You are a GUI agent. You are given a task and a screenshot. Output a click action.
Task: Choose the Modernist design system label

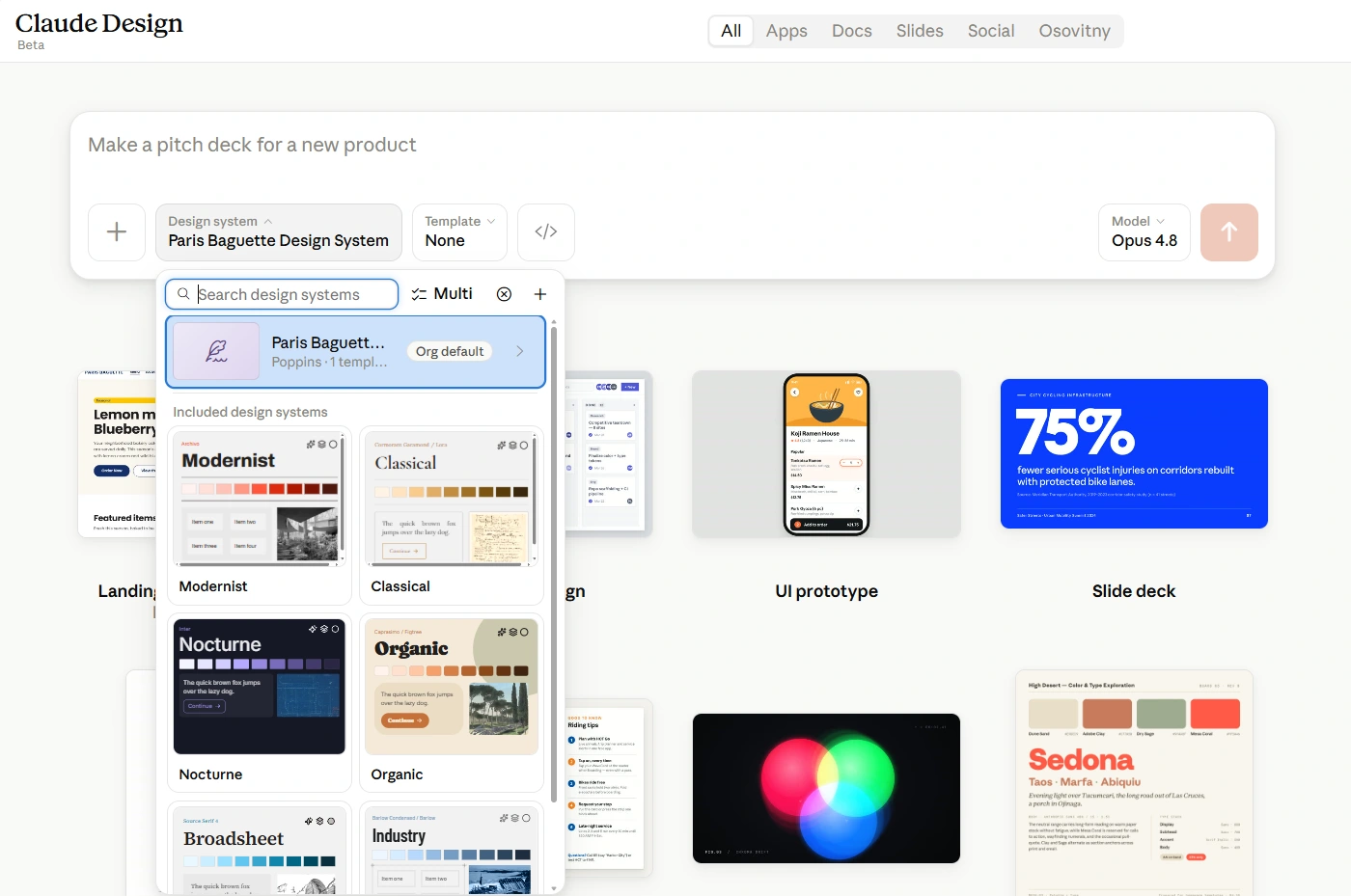click(x=213, y=586)
